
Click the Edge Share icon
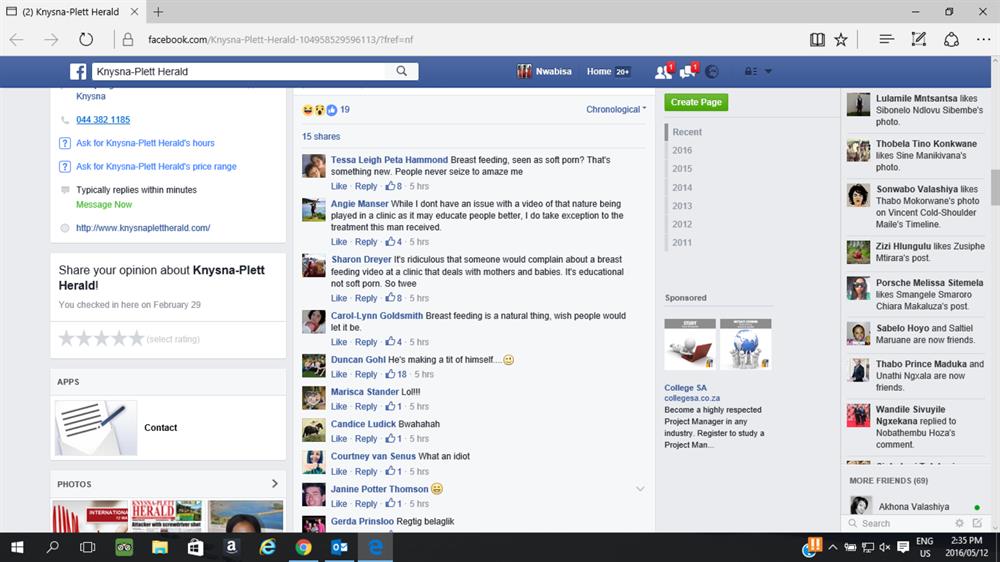click(x=951, y=40)
